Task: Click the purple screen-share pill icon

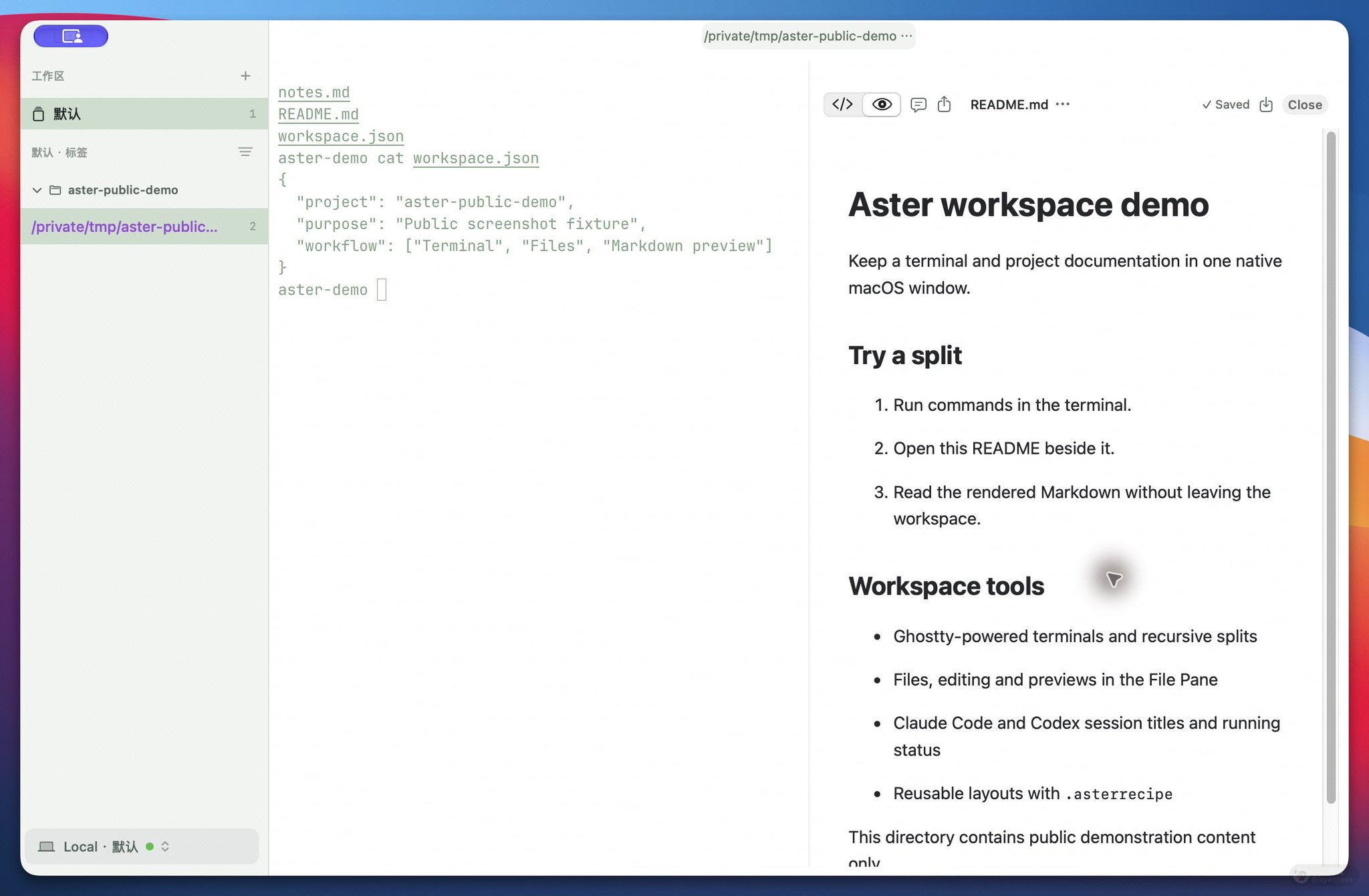Action: click(71, 36)
